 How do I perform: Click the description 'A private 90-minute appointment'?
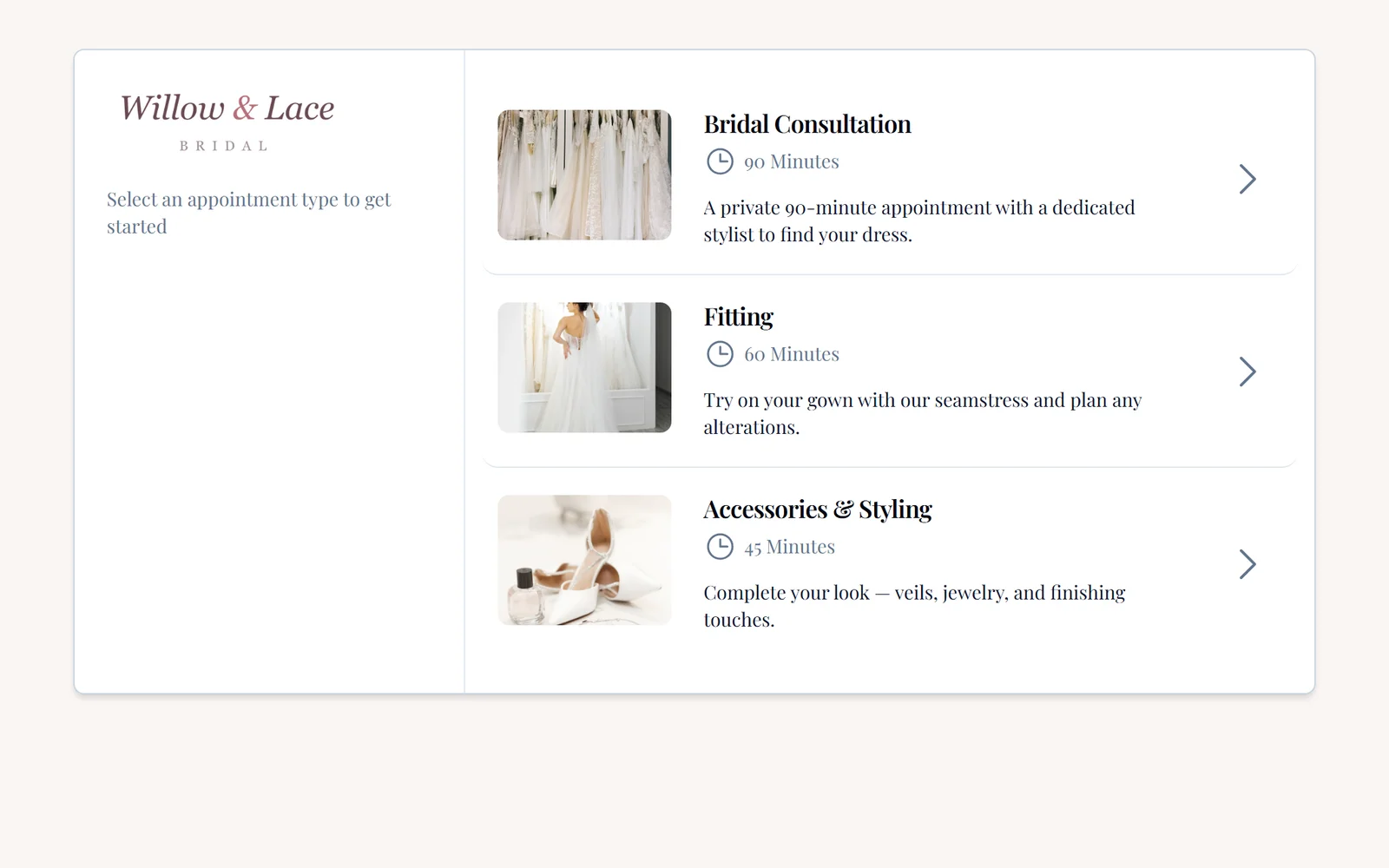919,221
